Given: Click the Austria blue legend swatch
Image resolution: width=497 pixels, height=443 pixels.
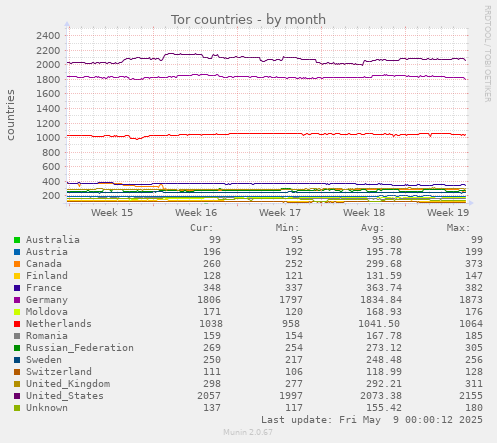Looking at the screenshot, I should click(17, 252).
